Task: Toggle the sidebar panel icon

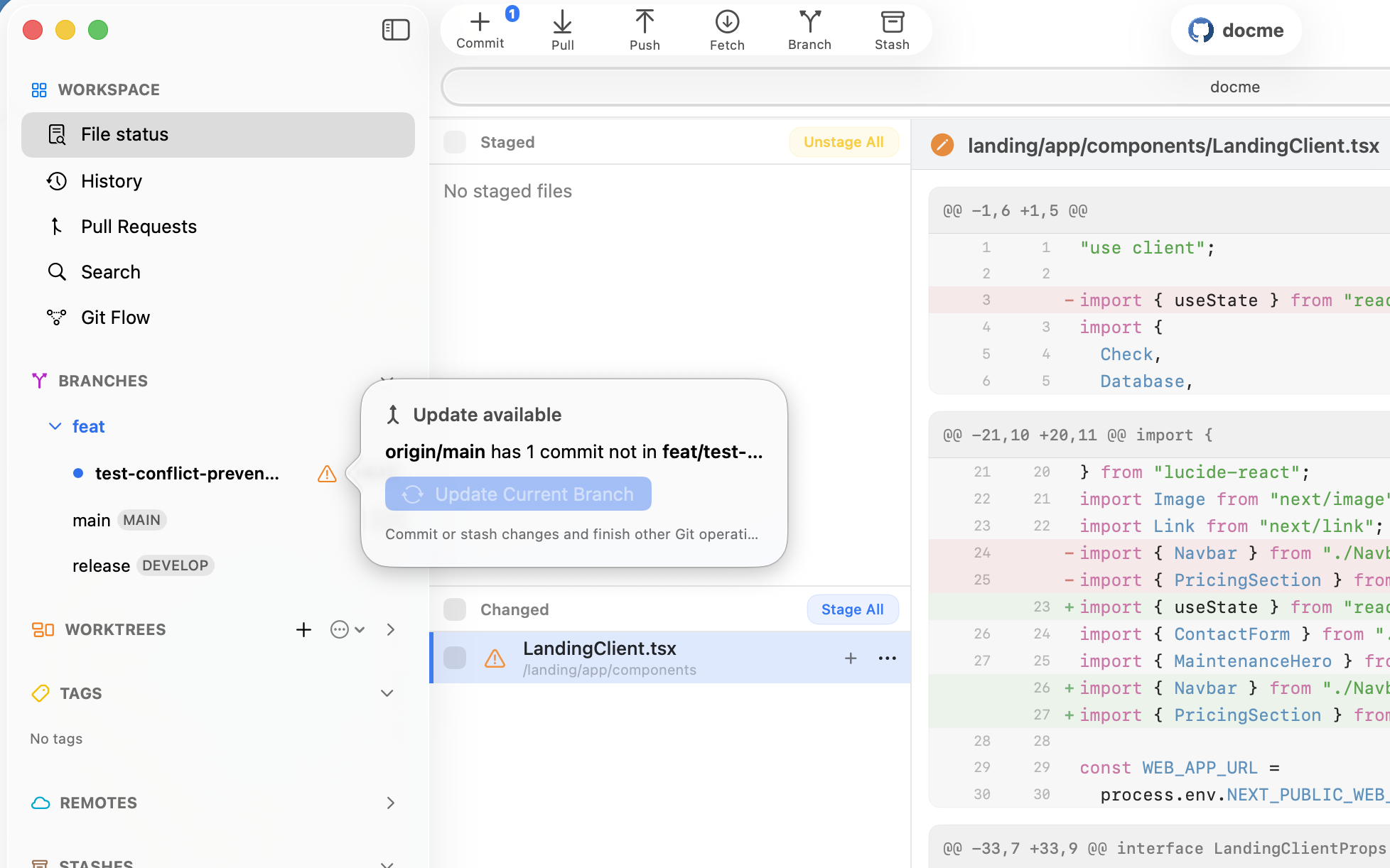Action: click(396, 30)
